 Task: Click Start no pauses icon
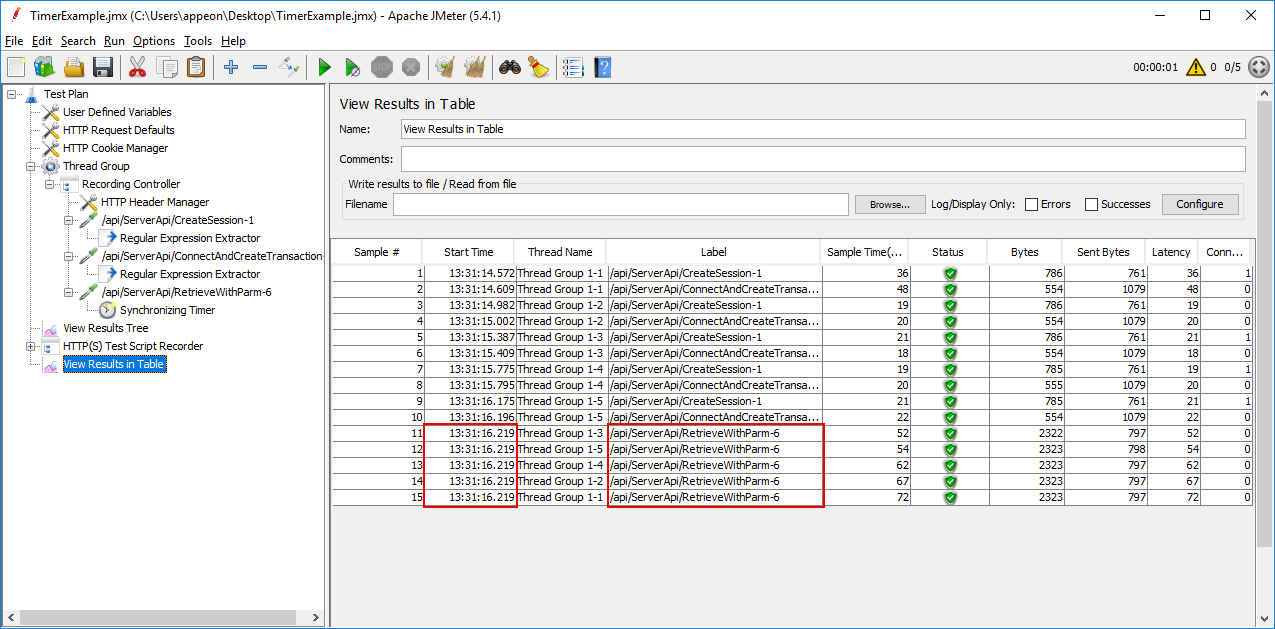[353, 67]
